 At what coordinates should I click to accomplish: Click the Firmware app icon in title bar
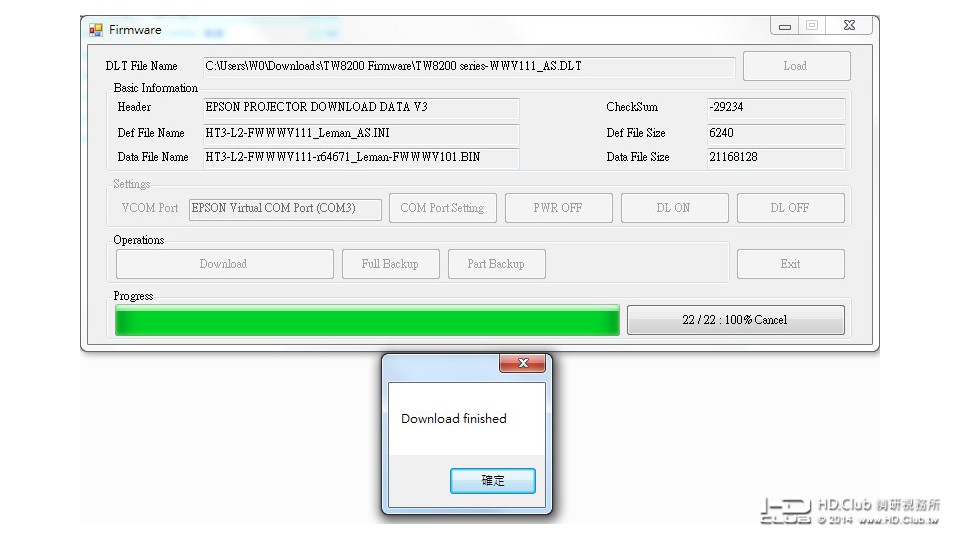pos(96,29)
